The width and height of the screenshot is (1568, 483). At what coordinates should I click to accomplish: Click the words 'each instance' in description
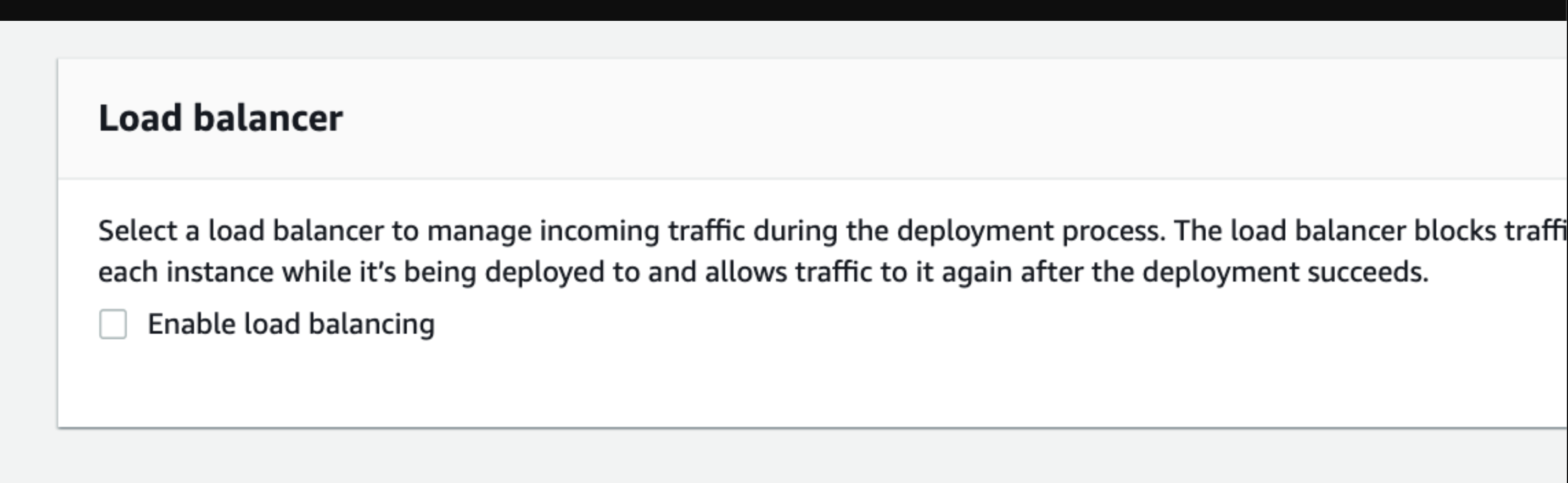[x=186, y=272]
